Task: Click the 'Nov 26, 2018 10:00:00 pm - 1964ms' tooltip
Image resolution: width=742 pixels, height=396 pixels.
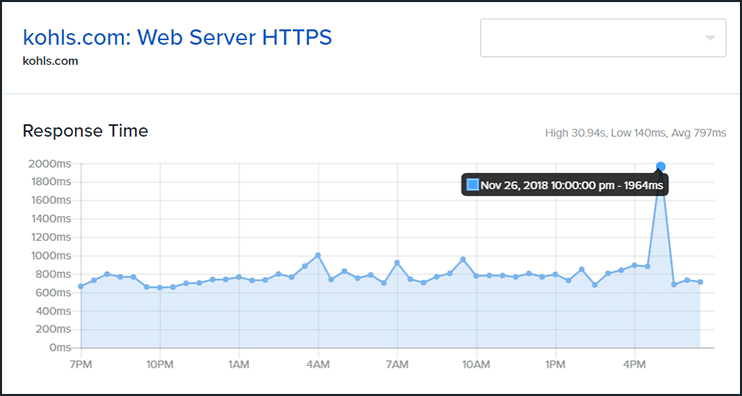Action: pyautogui.click(x=565, y=185)
